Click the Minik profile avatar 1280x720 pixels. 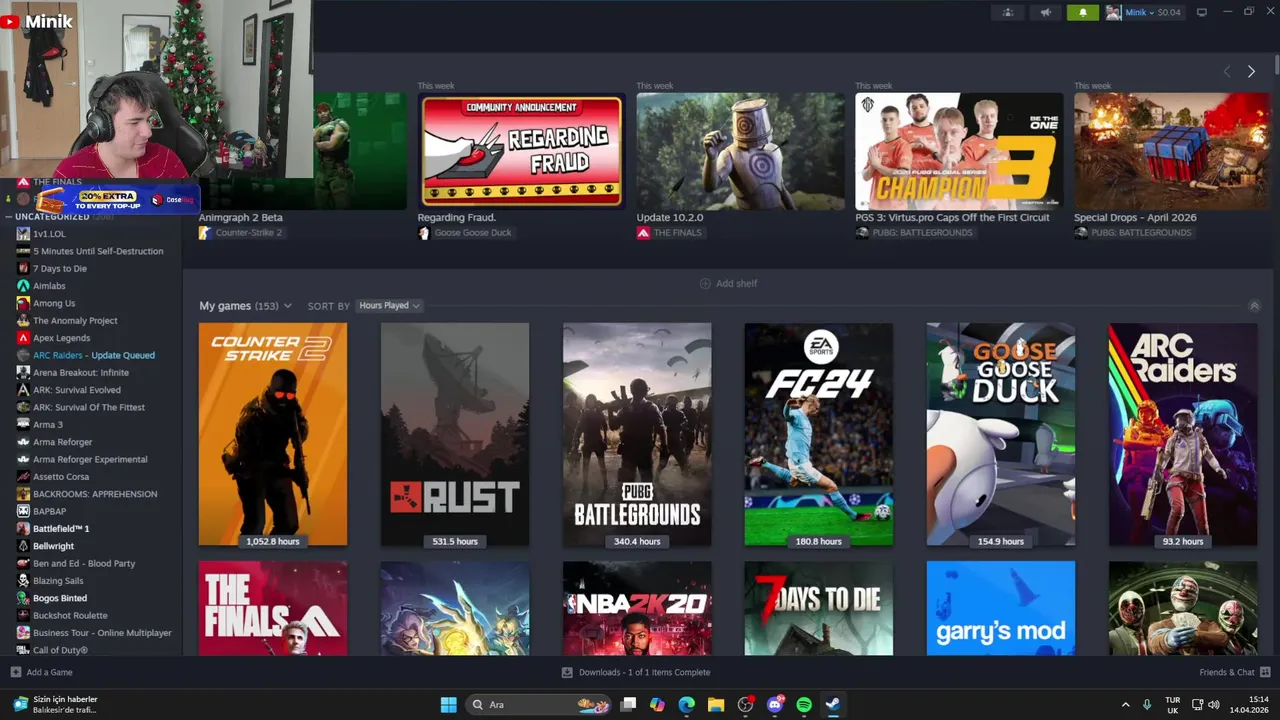pyautogui.click(x=1113, y=12)
